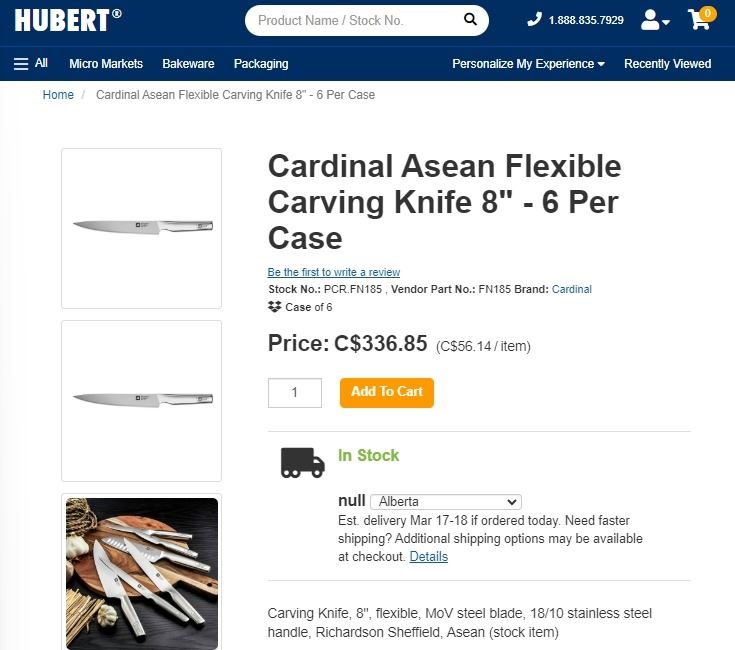Click the shipping Details link
Viewport: 735px width, 650px height.
(428, 556)
